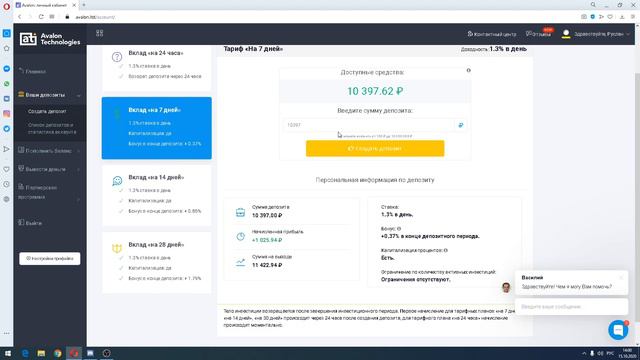
Task: Open Opera sidebar Messenger icon
Action: point(7,69)
